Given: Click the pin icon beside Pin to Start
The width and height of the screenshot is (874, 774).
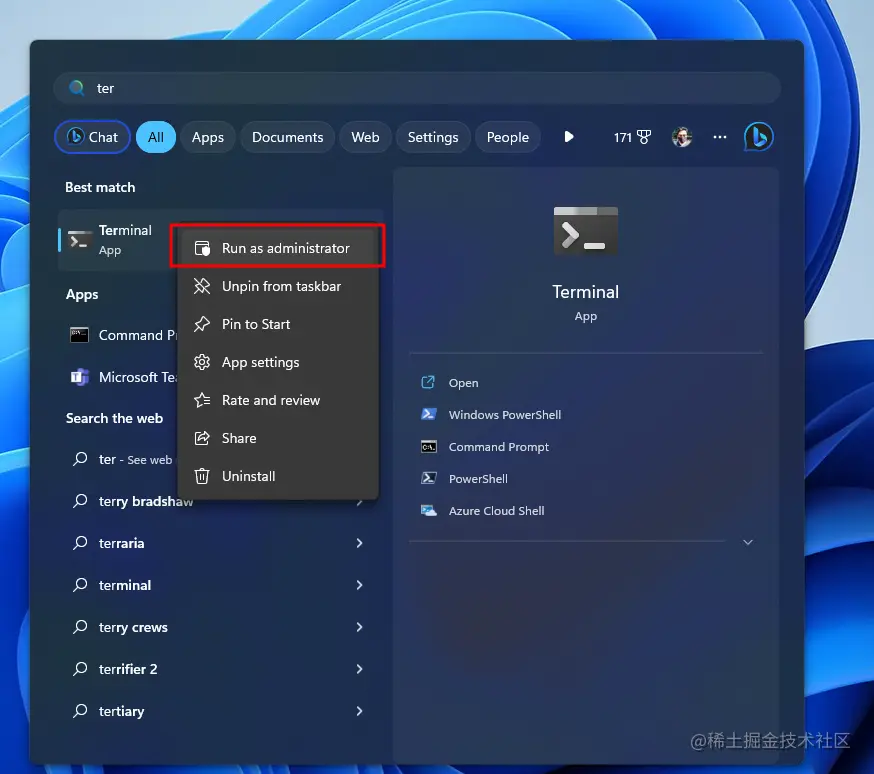Looking at the screenshot, I should click(x=202, y=324).
